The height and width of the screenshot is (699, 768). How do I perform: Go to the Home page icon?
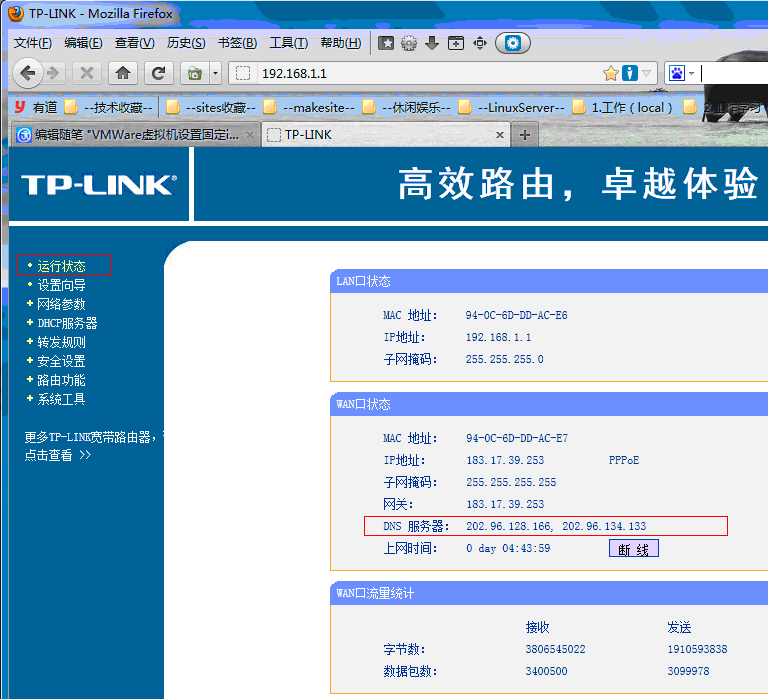pyautogui.click(x=122, y=73)
